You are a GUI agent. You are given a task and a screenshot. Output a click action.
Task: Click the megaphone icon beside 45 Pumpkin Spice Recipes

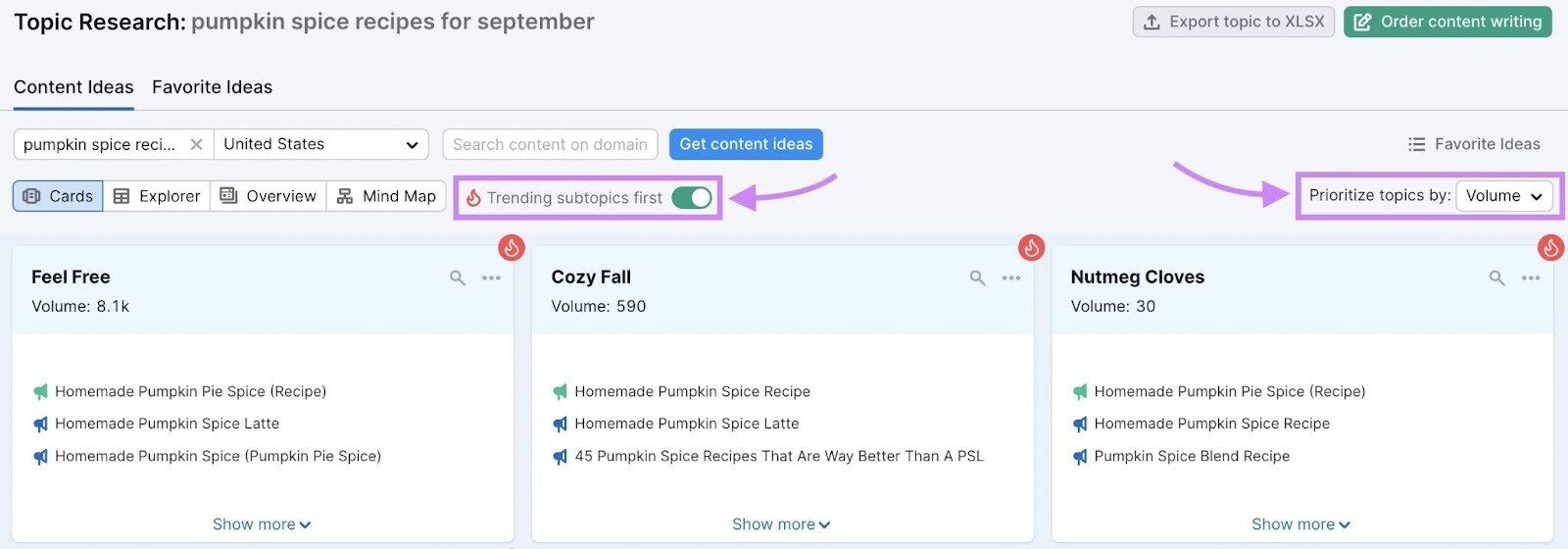[x=560, y=457]
